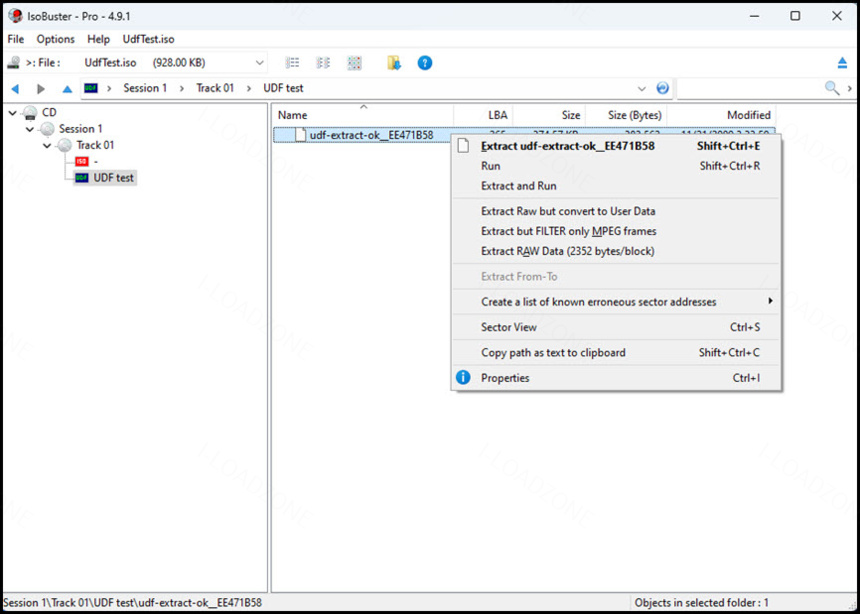Choose Run from context menu
Image resolution: width=860 pixels, height=614 pixels.
(616, 166)
